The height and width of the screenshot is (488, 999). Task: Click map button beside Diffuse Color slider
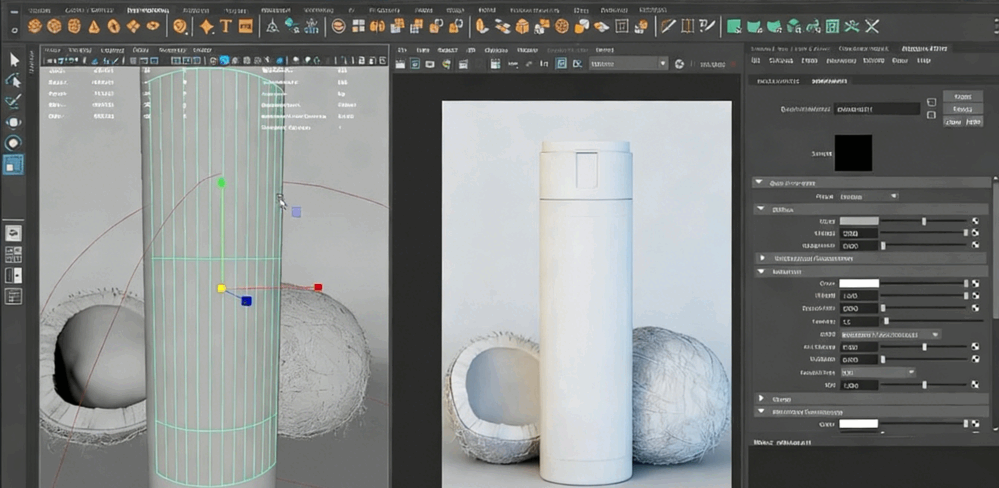(975, 221)
